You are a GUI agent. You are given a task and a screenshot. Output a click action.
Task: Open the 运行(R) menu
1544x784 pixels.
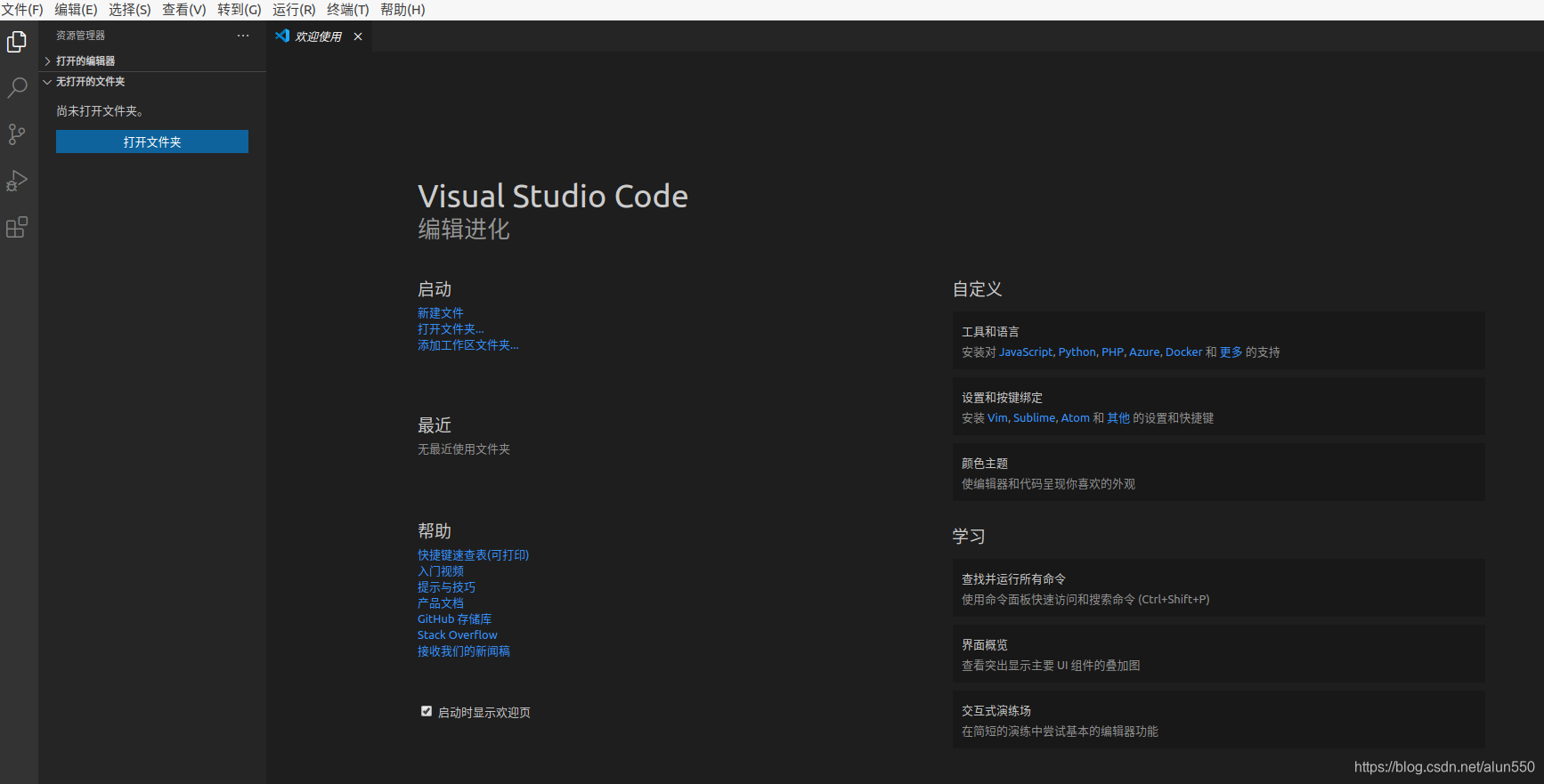tap(294, 10)
